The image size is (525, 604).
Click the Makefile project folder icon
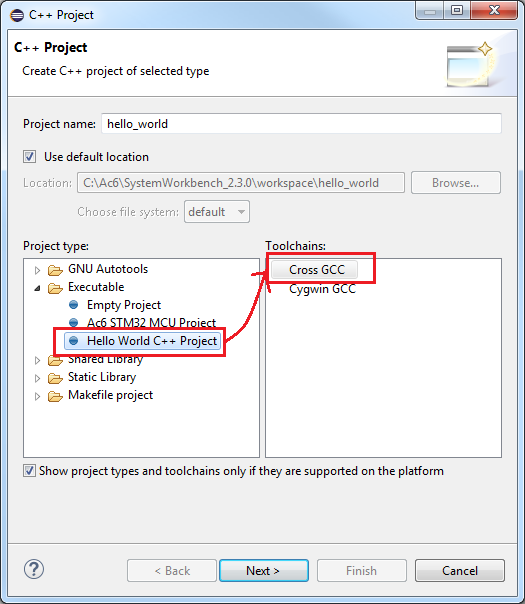tap(55, 396)
